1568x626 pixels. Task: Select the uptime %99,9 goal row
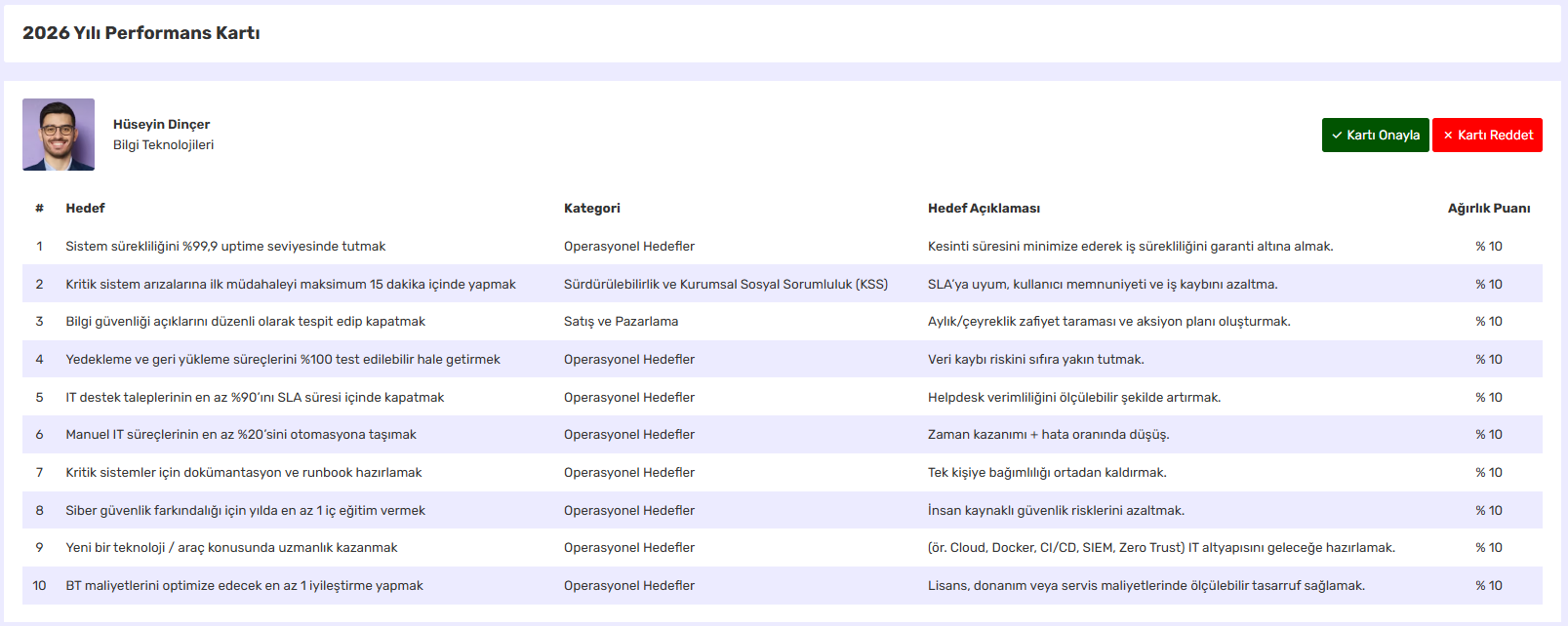click(x=225, y=247)
